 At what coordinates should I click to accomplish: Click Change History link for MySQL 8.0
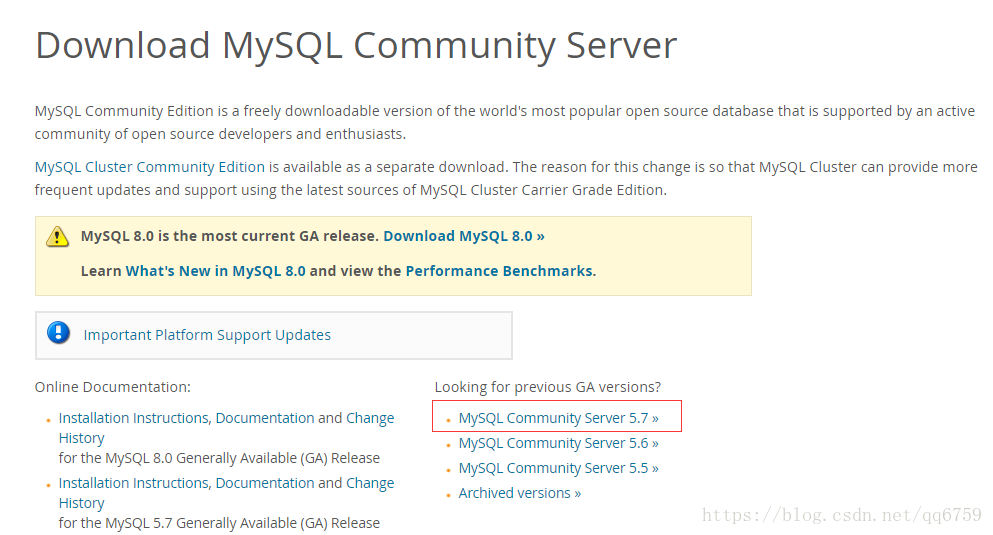pos(370,419)
